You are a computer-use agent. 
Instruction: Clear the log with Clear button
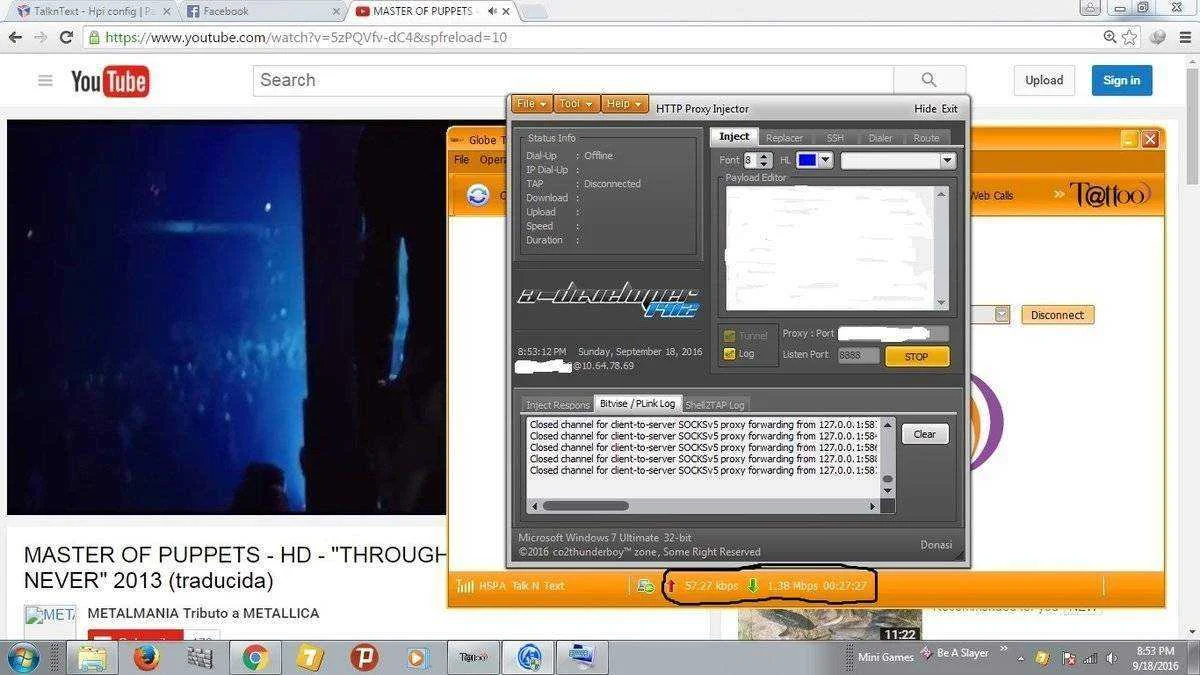coord(924,434)
